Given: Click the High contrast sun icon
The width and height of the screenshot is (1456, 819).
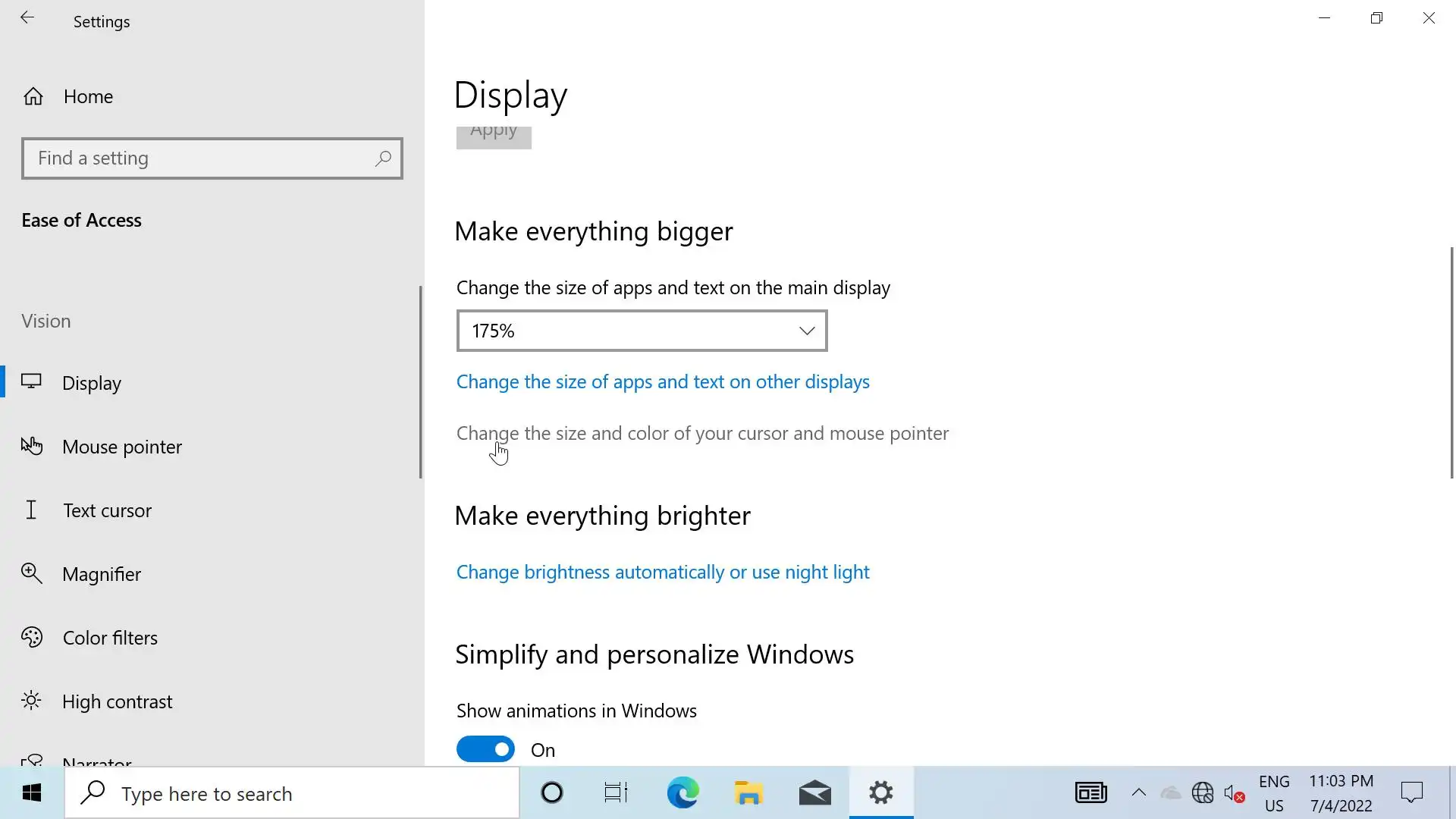Looking at the screenshot, I should (31, 701).
